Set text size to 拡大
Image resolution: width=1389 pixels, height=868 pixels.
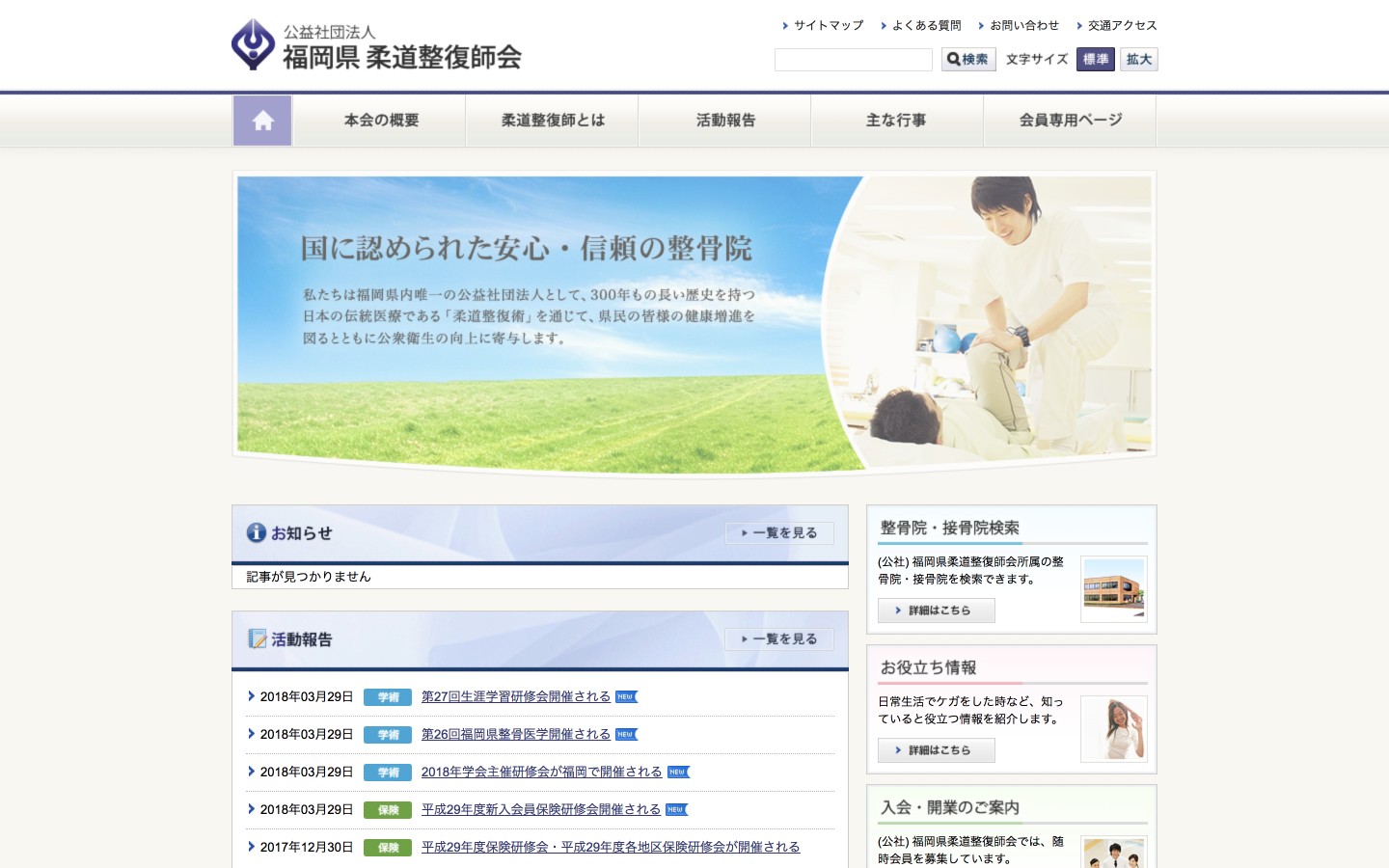(1139, 60)
